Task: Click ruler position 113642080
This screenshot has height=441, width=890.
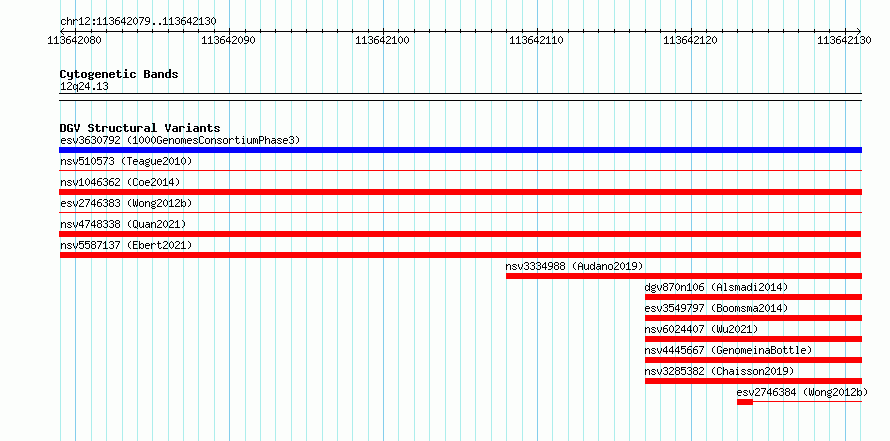Action: click(74, 40)
